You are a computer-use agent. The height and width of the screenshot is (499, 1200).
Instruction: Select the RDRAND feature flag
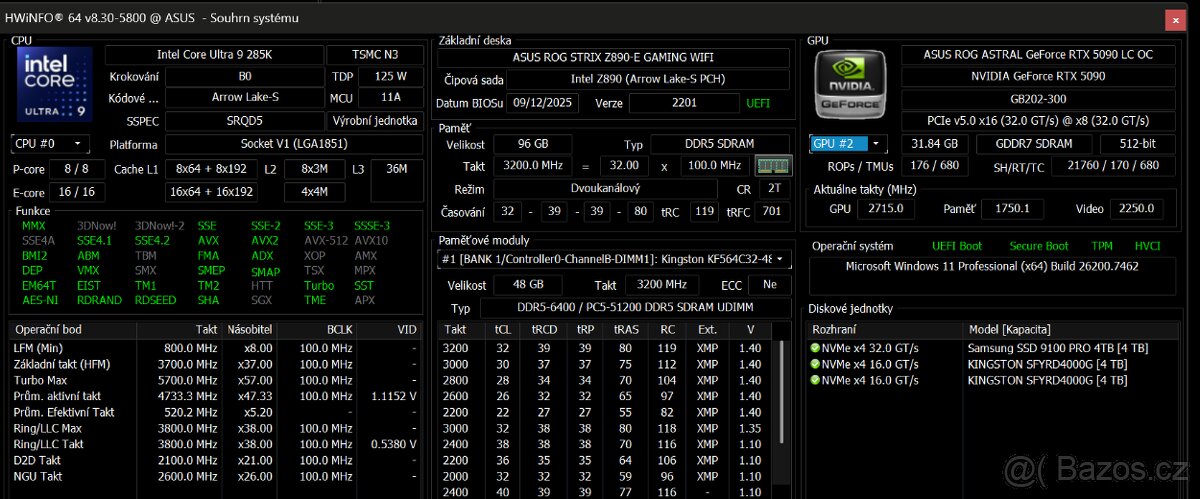[99, 300]
